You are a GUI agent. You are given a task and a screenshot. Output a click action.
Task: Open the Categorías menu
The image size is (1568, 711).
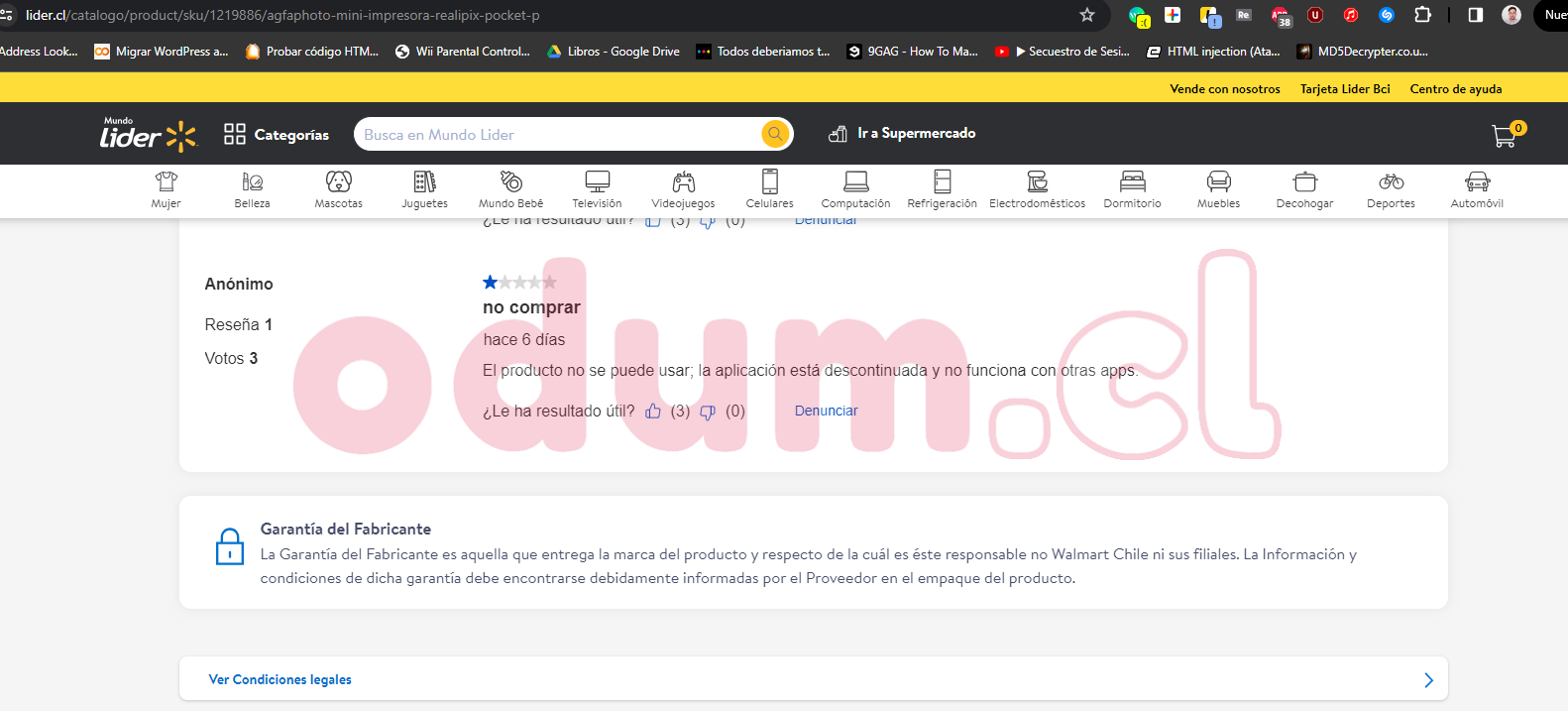click(277, 135)
